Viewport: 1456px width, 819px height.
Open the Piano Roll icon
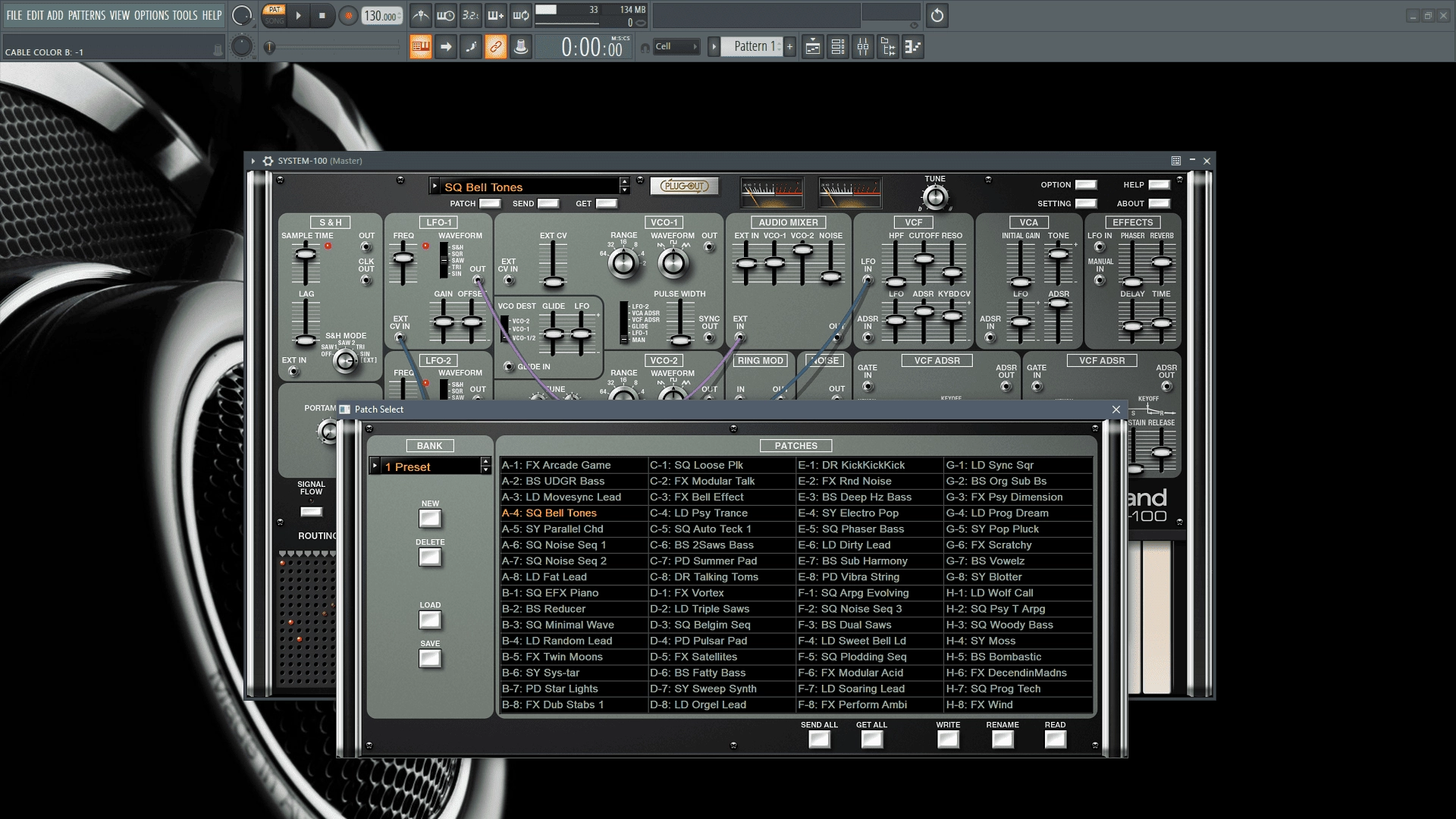tap(913, 47)
